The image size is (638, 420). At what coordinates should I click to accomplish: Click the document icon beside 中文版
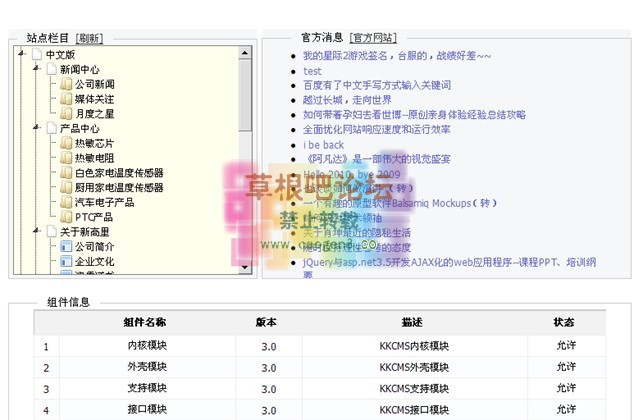click(37, 55)
